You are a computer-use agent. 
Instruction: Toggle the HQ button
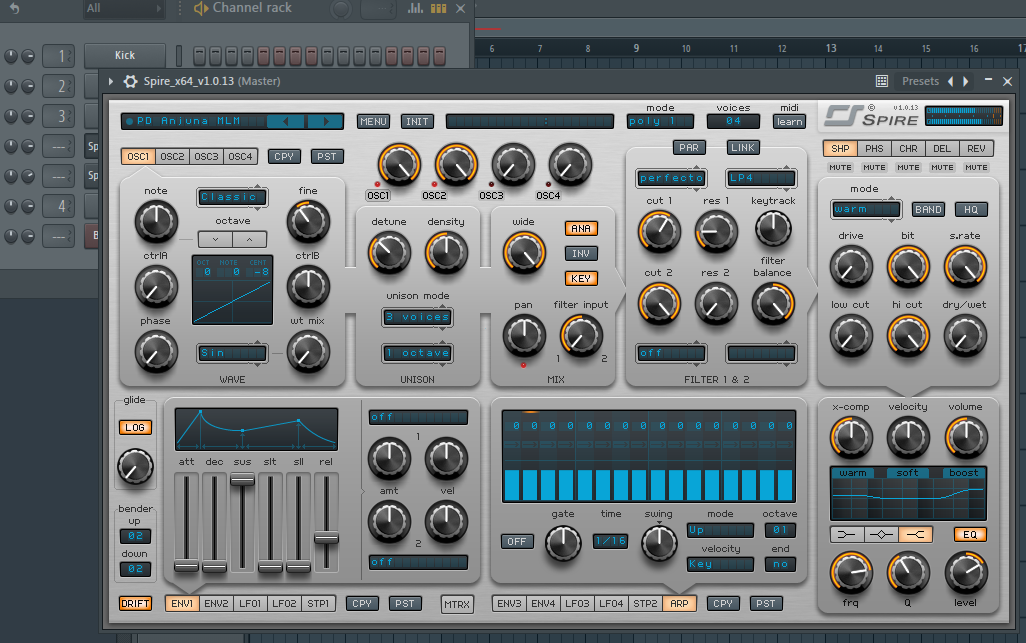[x=971, y=209]
